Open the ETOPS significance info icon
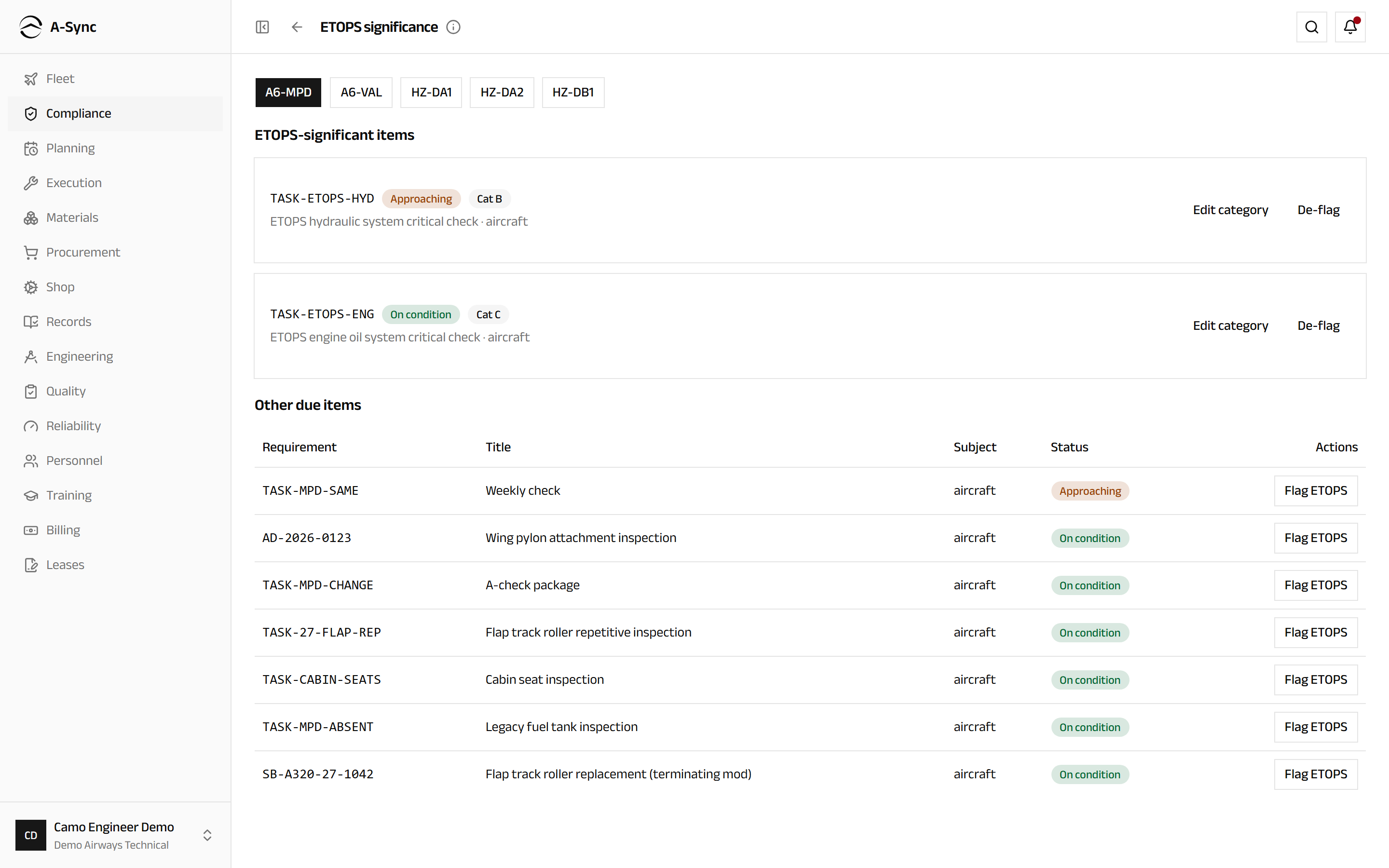The width and height of the screenshot is (1389, 868). point(453,27)
